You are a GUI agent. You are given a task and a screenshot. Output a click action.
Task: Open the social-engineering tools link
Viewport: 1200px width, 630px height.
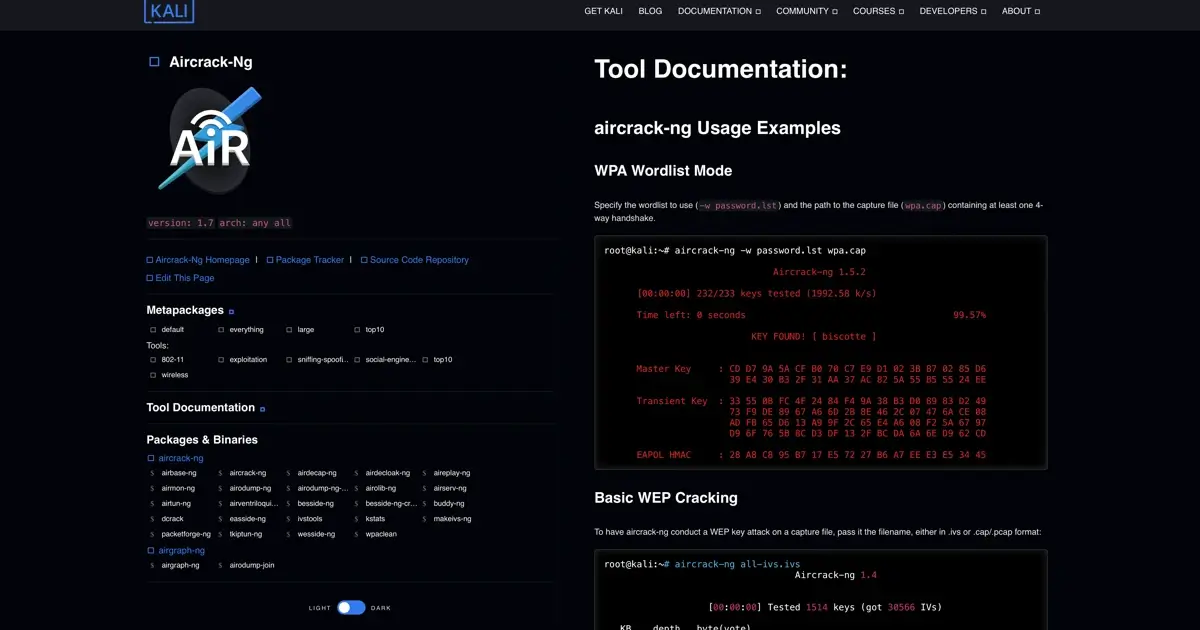coord(391,359)
